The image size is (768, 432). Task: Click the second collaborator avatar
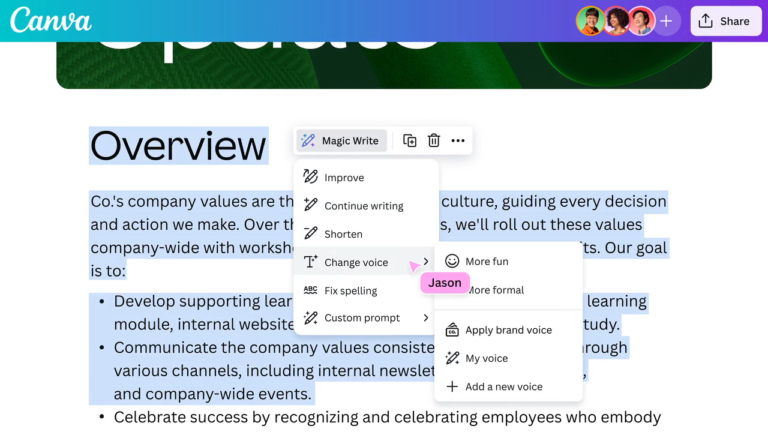point(615,21)
